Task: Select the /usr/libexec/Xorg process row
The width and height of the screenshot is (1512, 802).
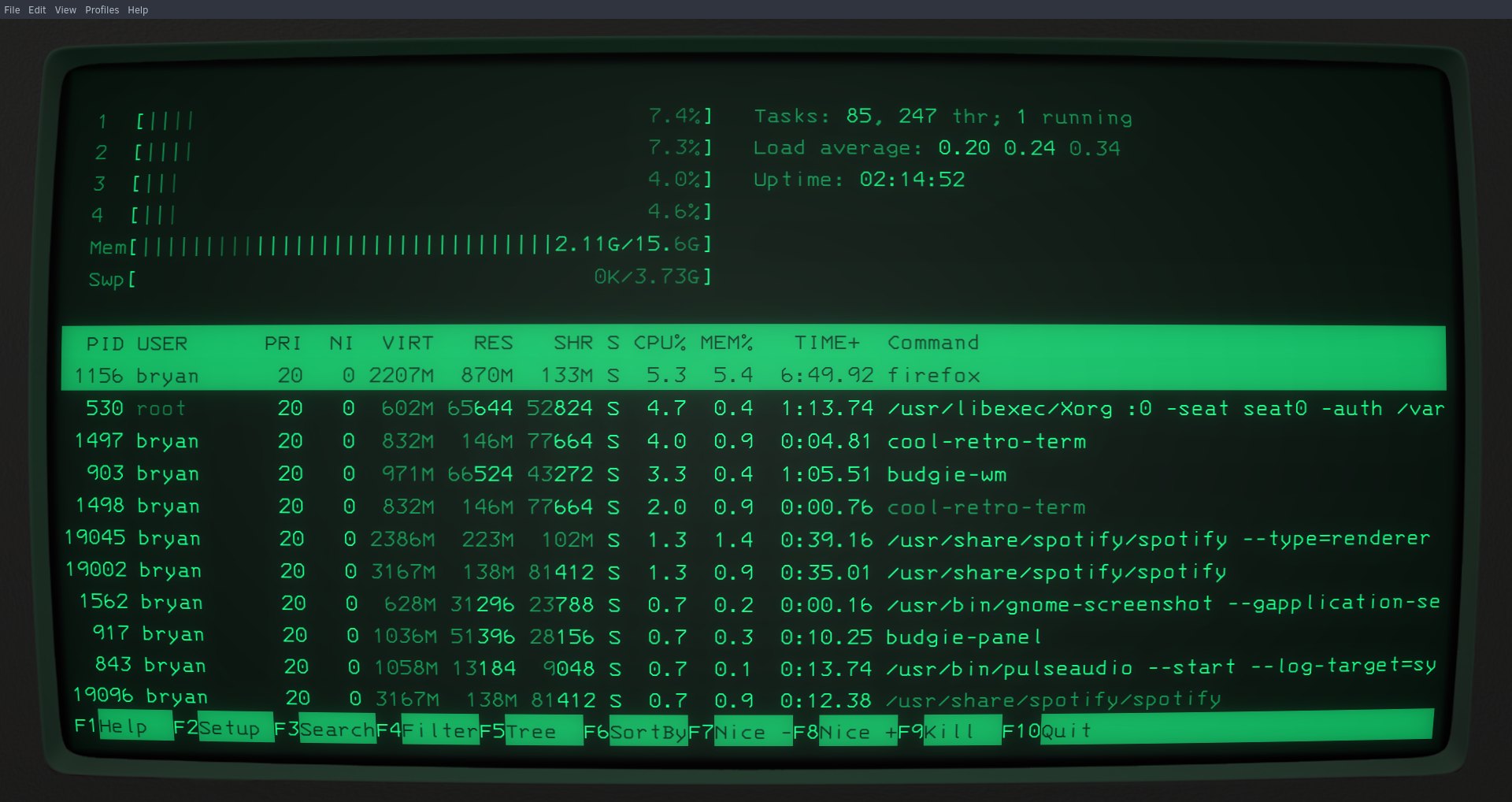Action: 754,408
